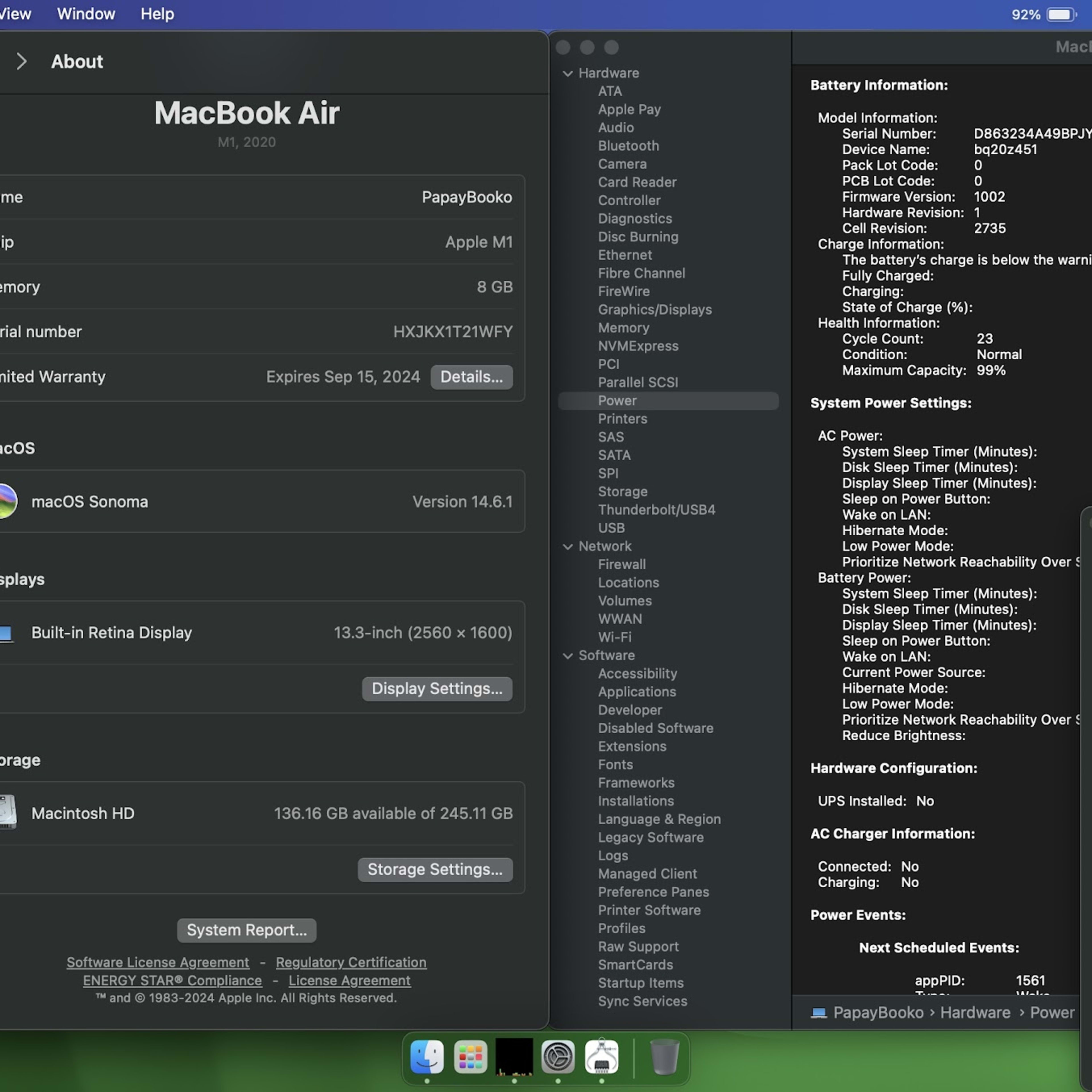The width and height of the screenshot is (1092, 1092).
Task: Collapse the Hardware section in sidebar
Action: click(568, 73)
